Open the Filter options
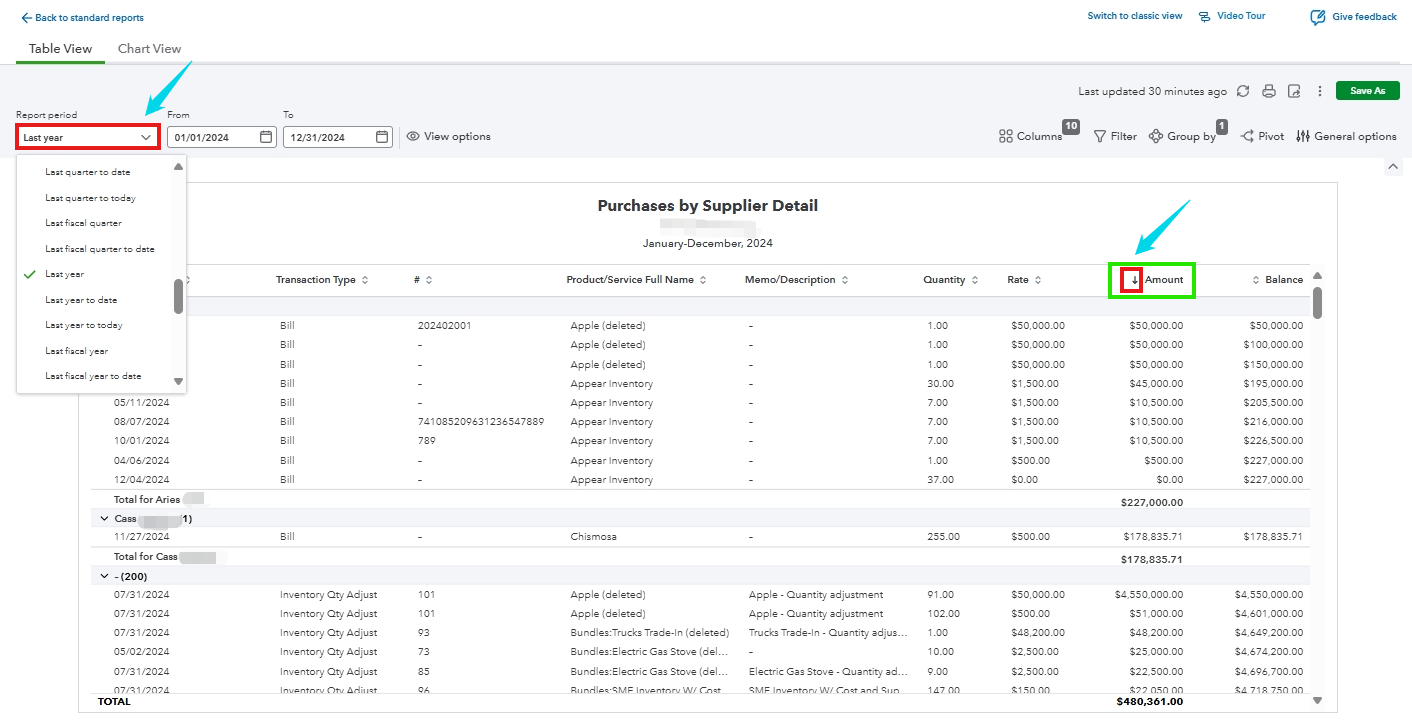The image size is (1412, 722). point(1115,136)
